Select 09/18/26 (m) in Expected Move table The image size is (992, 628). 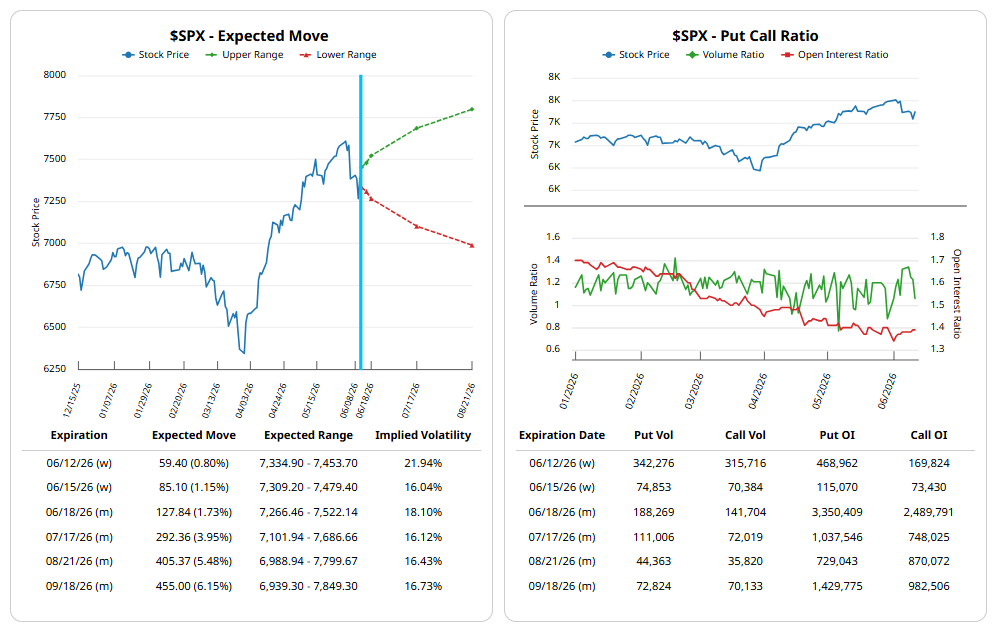79,586
